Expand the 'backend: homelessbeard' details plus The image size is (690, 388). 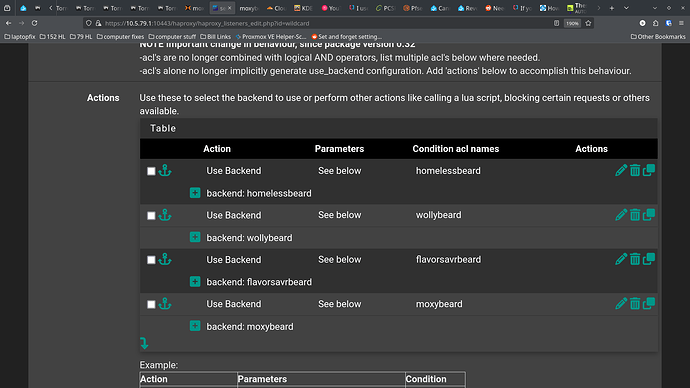[195, 193]
